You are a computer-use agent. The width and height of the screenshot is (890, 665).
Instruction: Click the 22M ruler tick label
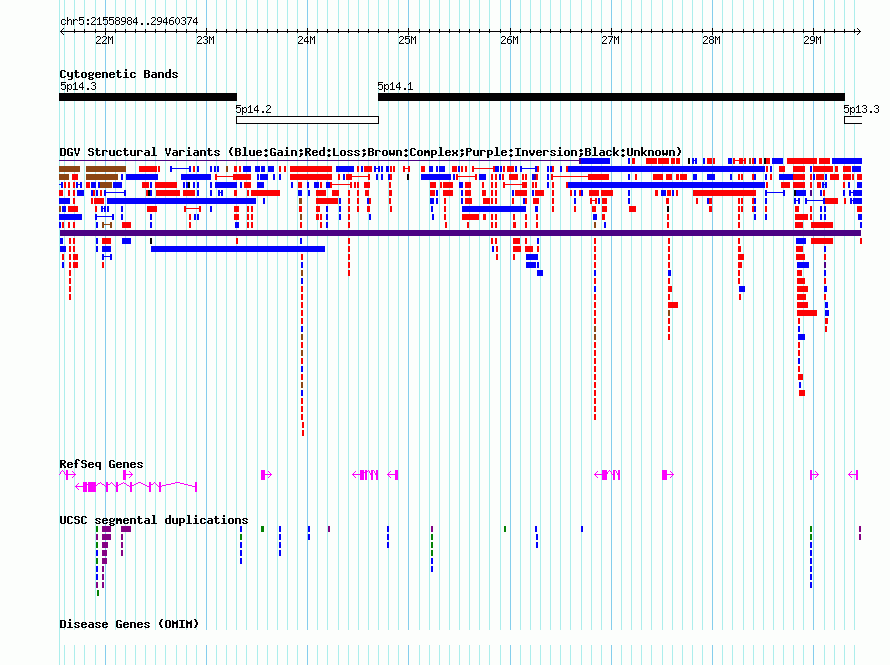[x=104, y=40]
